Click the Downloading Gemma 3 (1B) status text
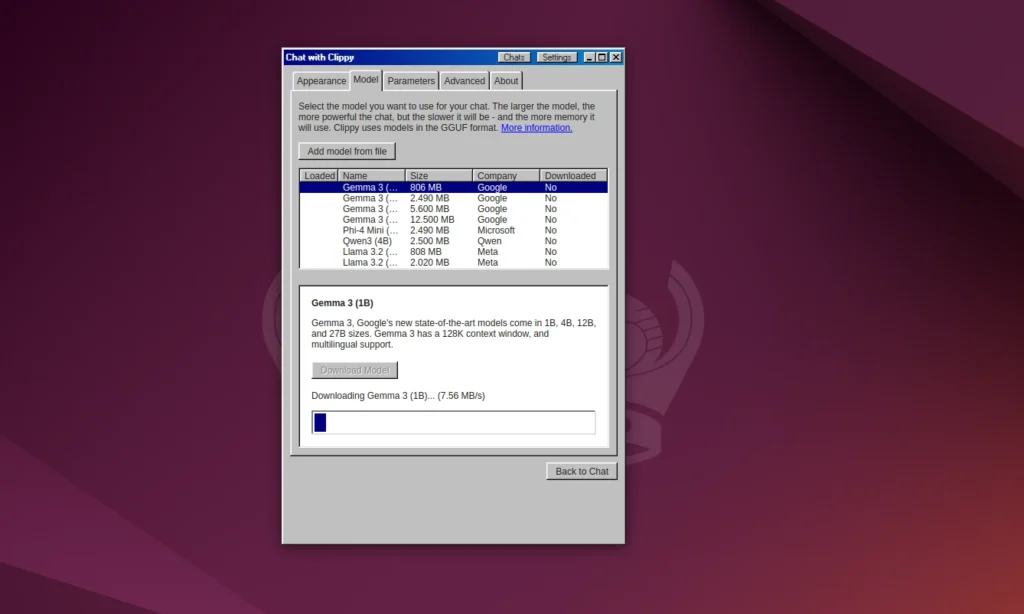The width and height of the screenshot is (1024, 614). (x=398, y=396)
